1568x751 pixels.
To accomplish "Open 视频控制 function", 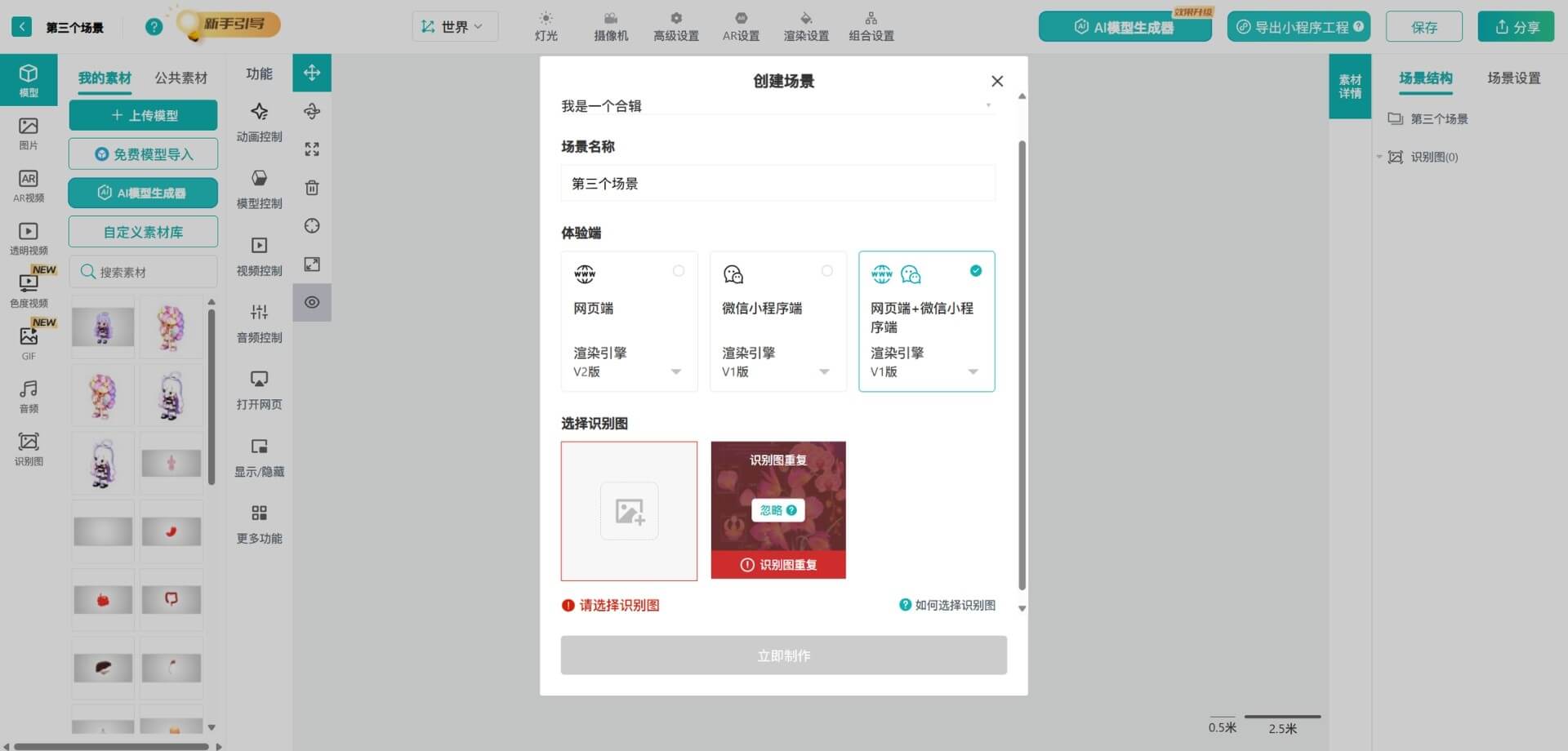I will [x=259, y=256].
